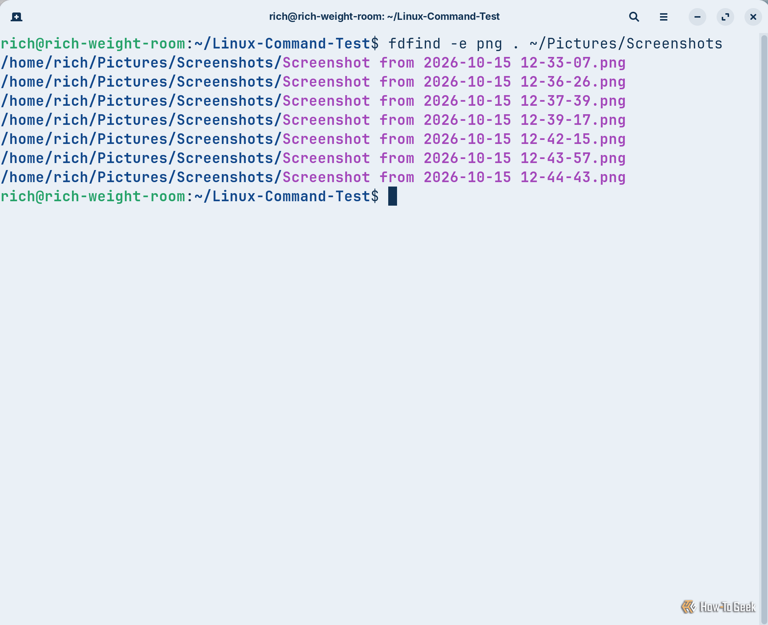This screenshot has height=625, width=768.
Task: Open the terminal search tool
Action: [634, 17]
